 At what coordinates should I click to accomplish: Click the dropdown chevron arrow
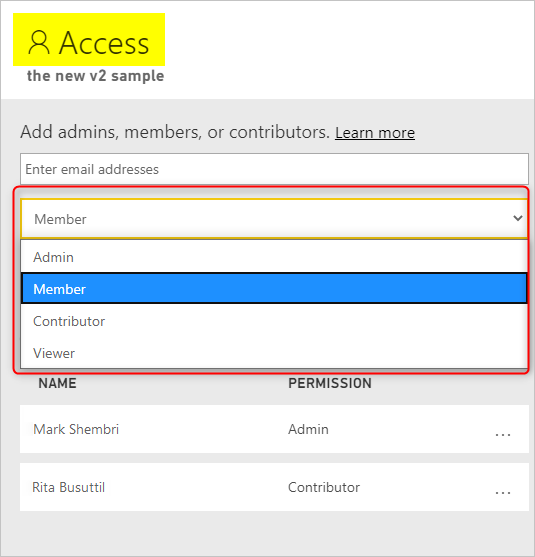[518, 218]
